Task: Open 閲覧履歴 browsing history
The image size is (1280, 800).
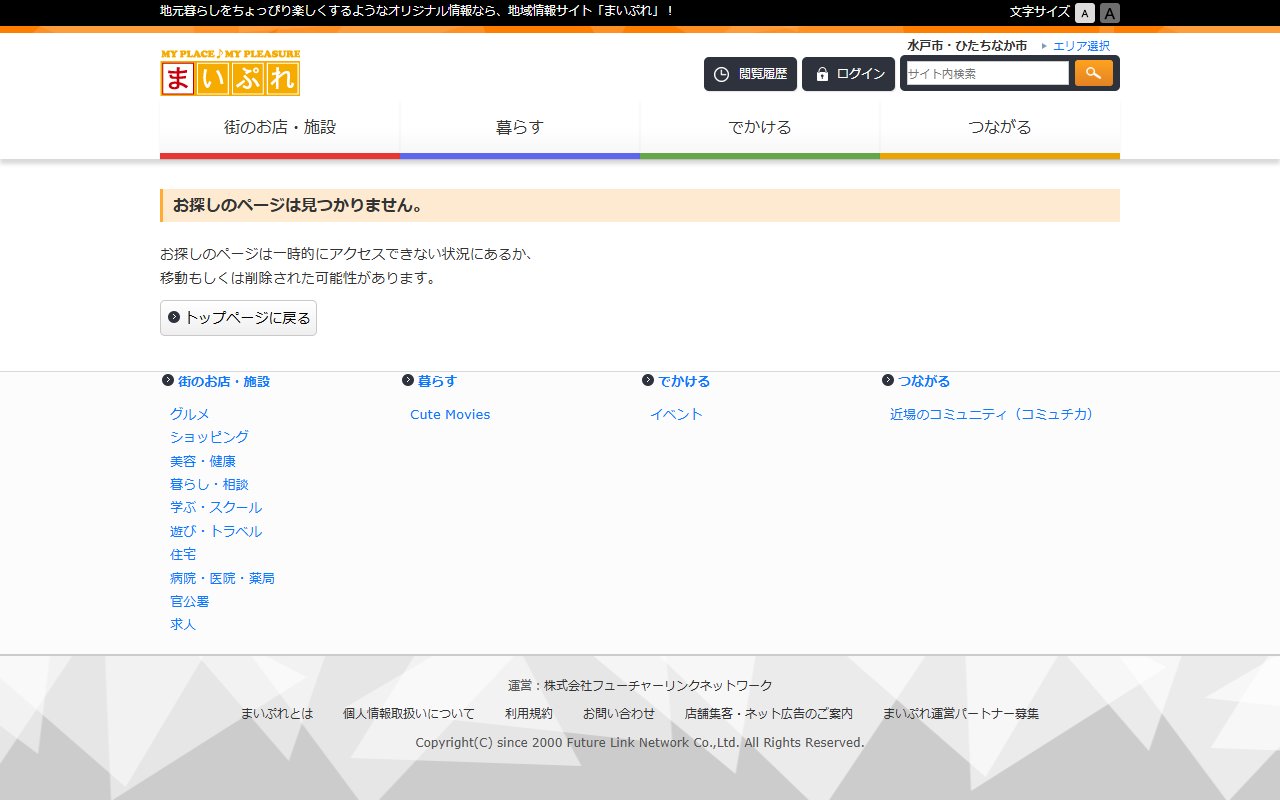Action: [x=750, y=74]
